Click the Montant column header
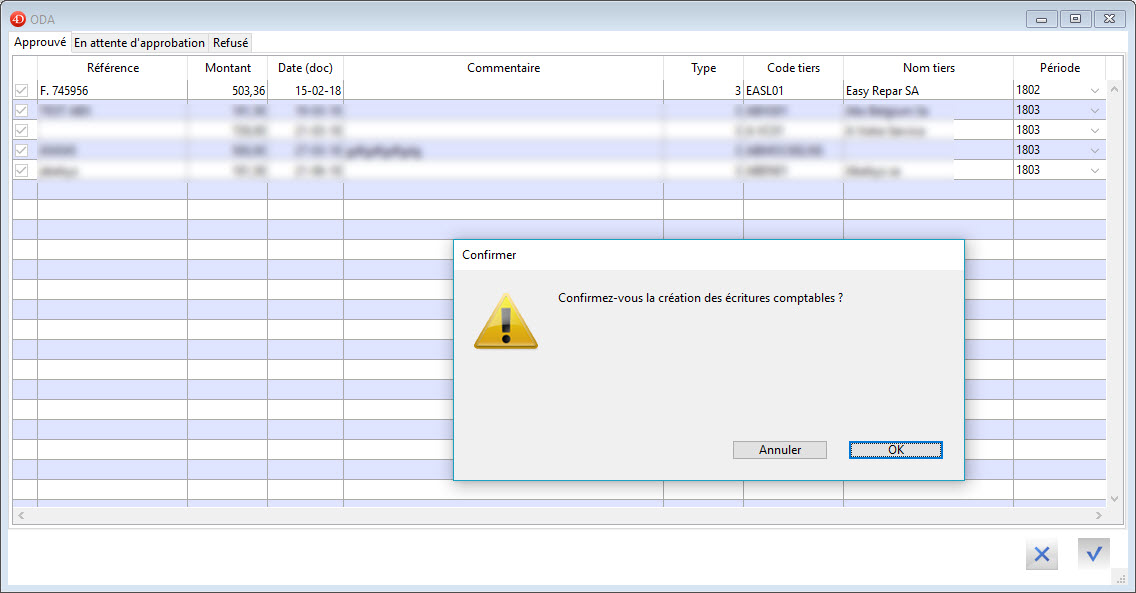The width and height of the screenshot is (1136, 593). tap(228, 68)
